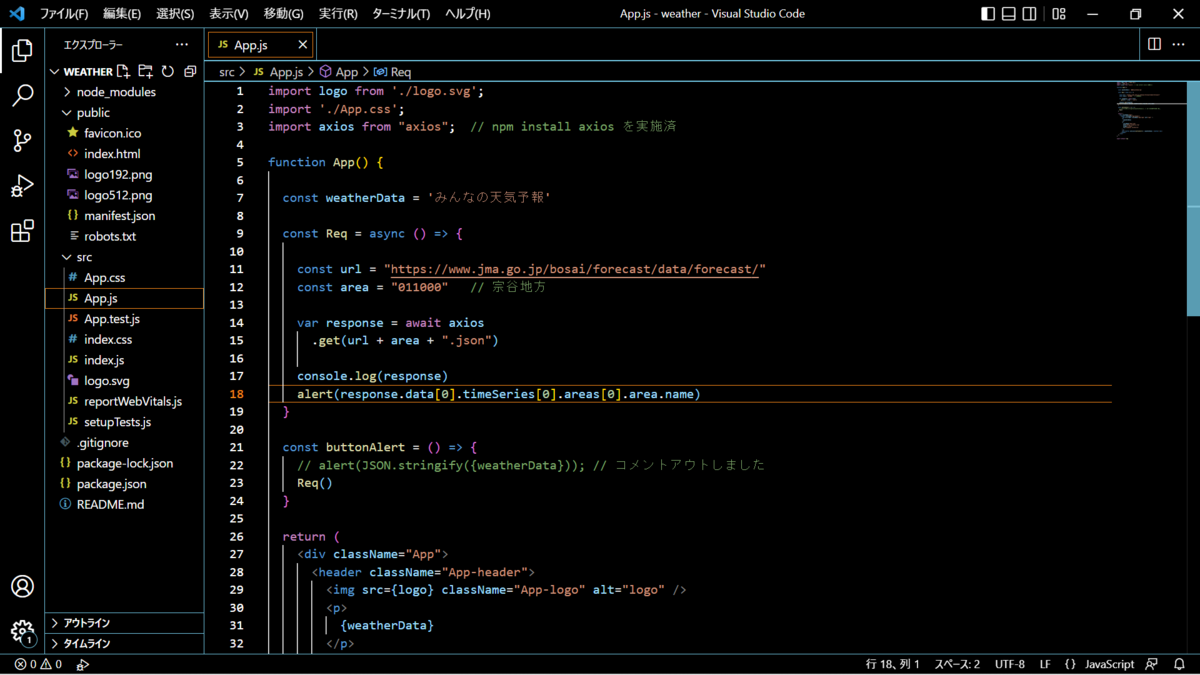
Task: Open 実行(R) menu
Action: tap(338, 14)
